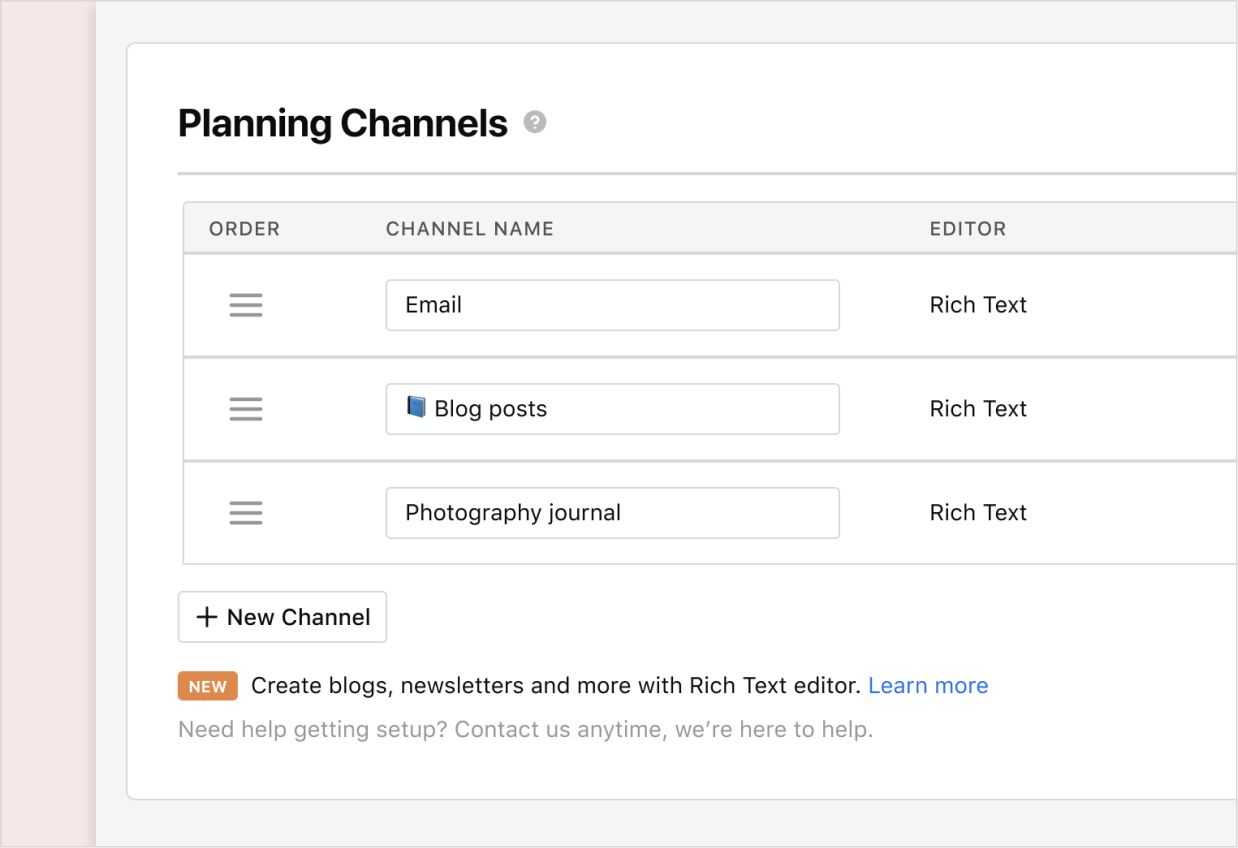This screenshot has height=848, width=1238.
Task: Click the Planning Channels heading
Action: pos(343,124)
